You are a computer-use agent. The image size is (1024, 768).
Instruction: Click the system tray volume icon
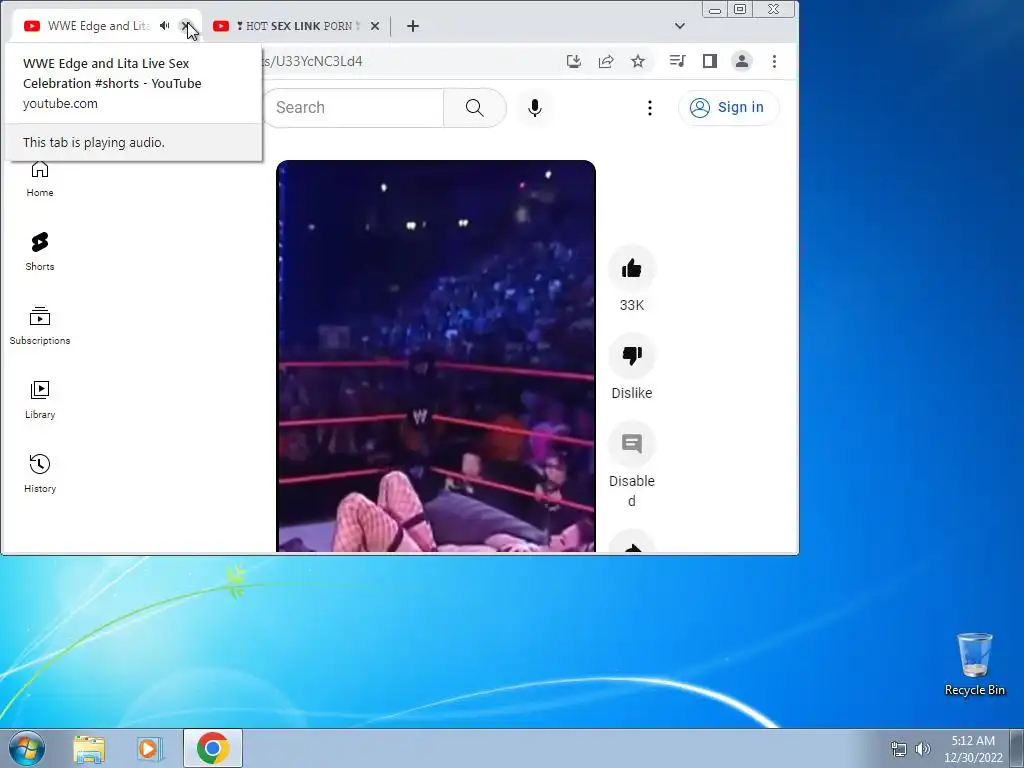tap(923, 748)
